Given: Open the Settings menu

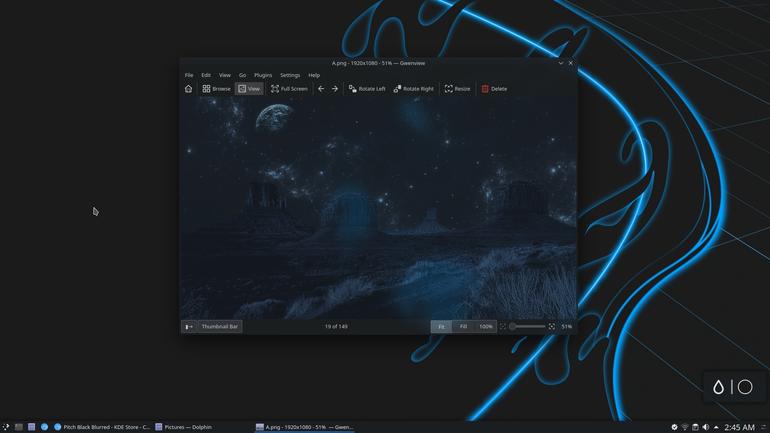Looking at the screenshot, I should (x=290, y=75).
